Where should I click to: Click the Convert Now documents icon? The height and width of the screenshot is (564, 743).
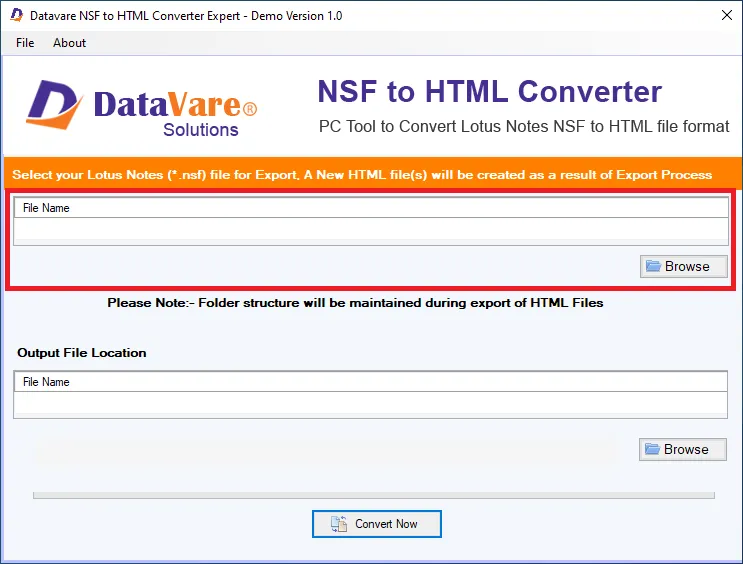pos(339,524)
